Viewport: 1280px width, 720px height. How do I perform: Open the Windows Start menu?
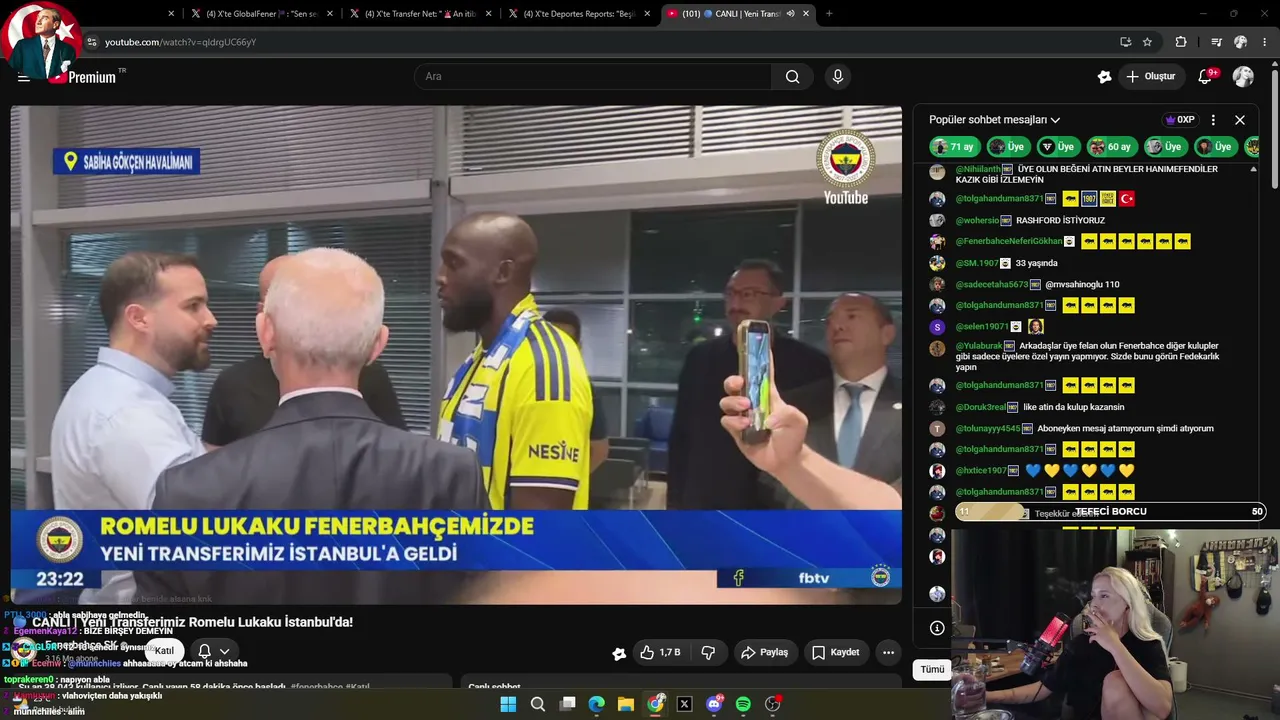[508, 704]
